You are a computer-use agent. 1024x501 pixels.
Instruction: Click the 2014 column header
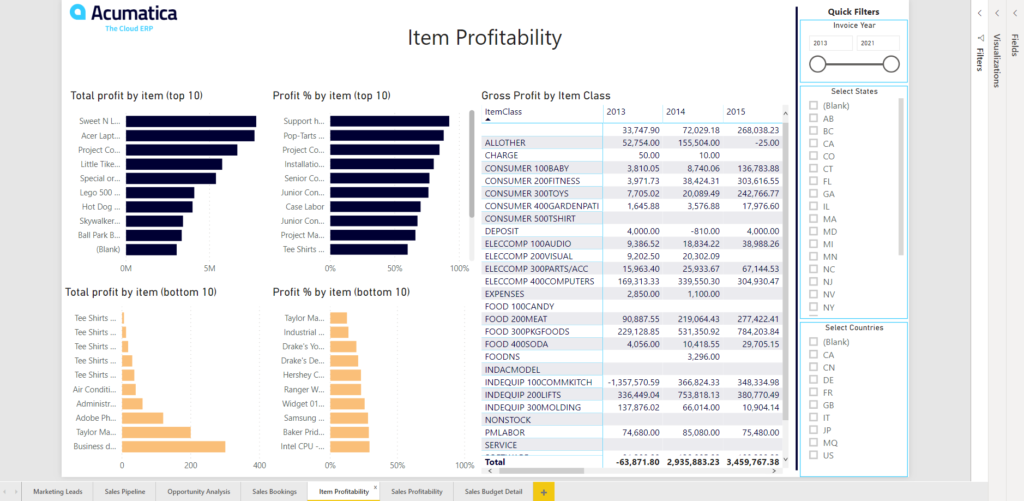click(x=676, y=111)
